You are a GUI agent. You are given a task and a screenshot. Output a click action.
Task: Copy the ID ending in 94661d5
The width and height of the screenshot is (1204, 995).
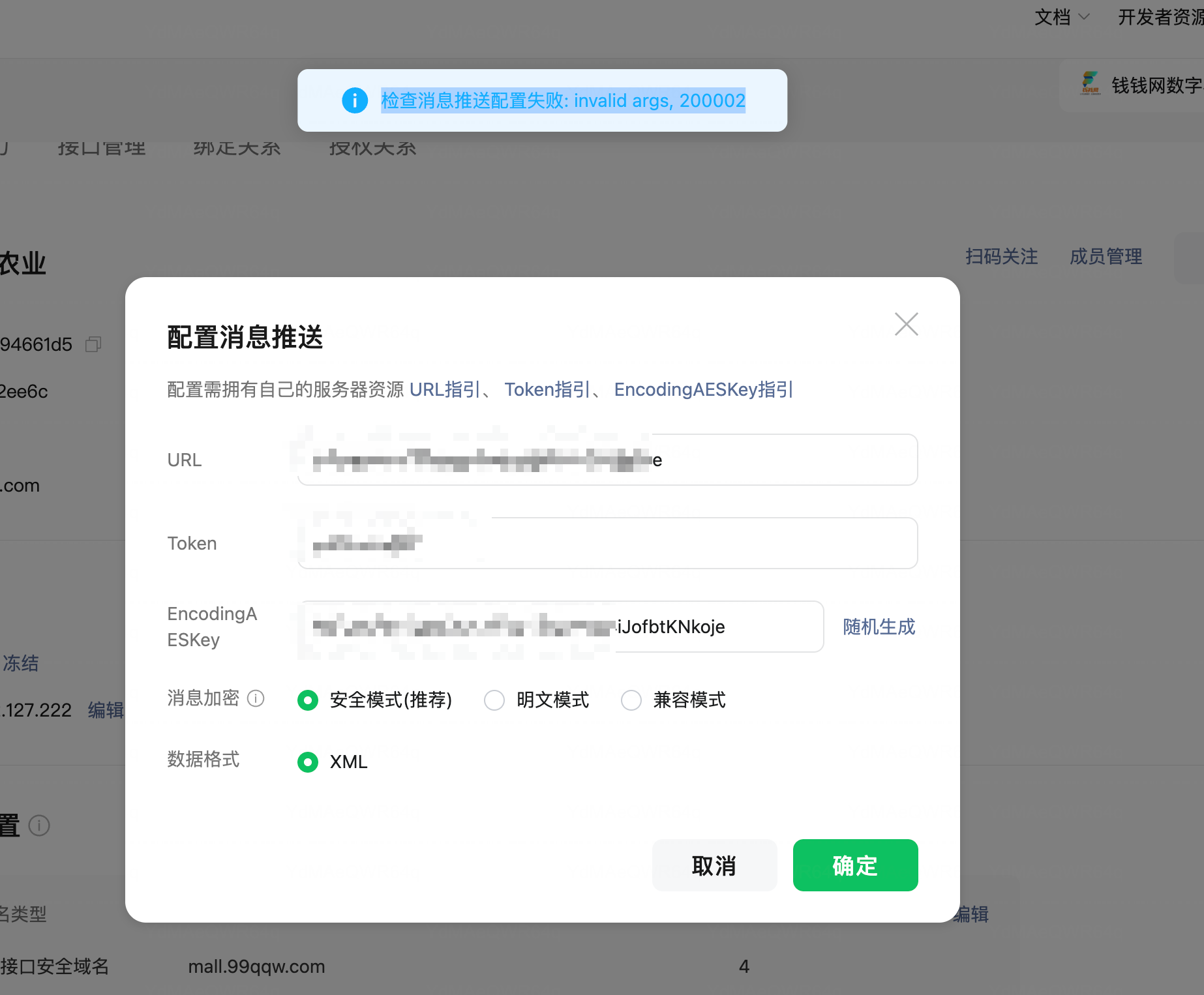93,344
